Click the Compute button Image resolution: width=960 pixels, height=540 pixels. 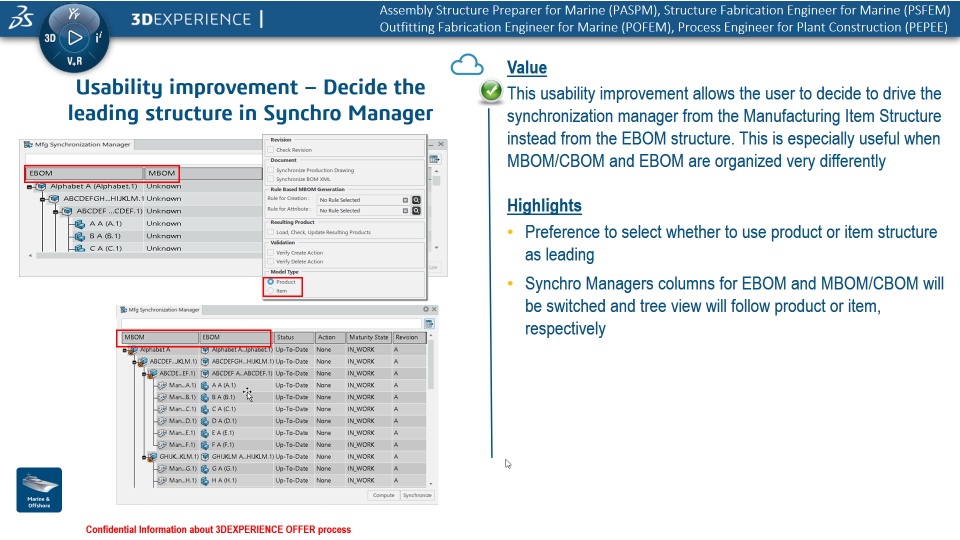(x=384, y=495)
